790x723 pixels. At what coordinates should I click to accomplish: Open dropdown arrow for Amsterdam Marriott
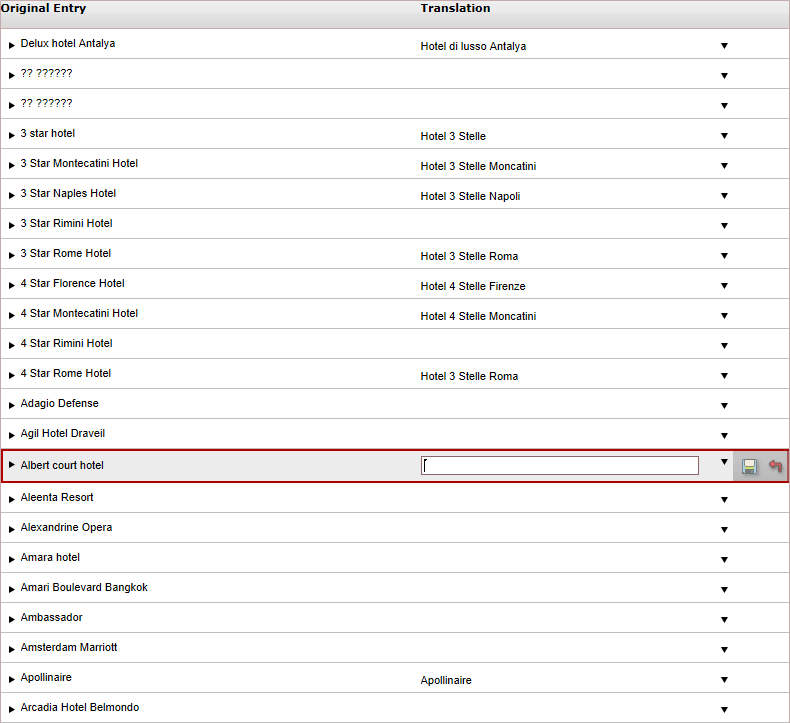(x=724, y=650)
